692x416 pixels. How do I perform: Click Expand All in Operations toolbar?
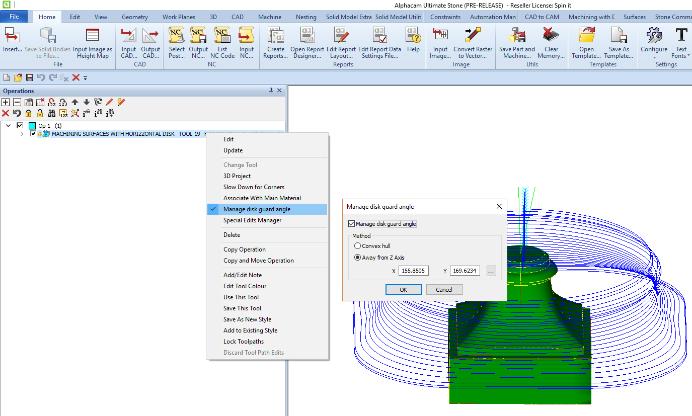[6, 102]
